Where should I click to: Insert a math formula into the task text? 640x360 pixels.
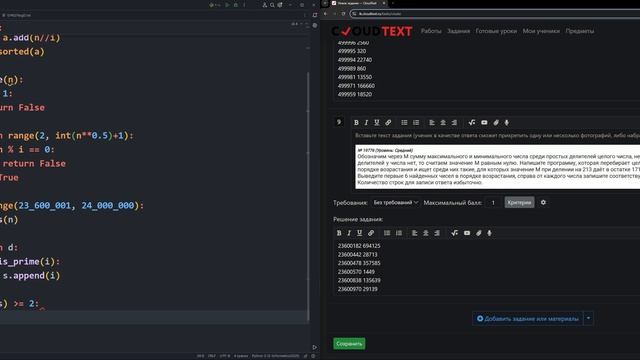pyautogui.click(x=472, y=122)
